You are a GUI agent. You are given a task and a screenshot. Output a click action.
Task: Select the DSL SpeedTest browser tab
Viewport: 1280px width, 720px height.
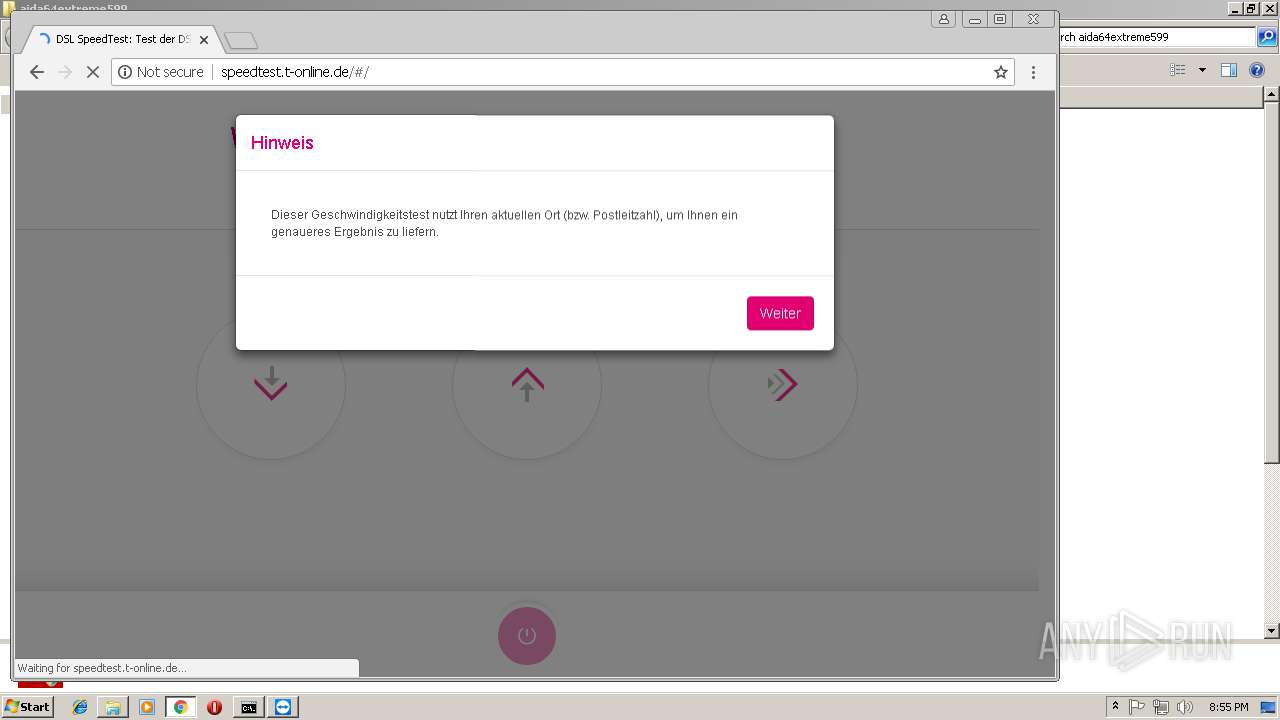click(120, 39)
